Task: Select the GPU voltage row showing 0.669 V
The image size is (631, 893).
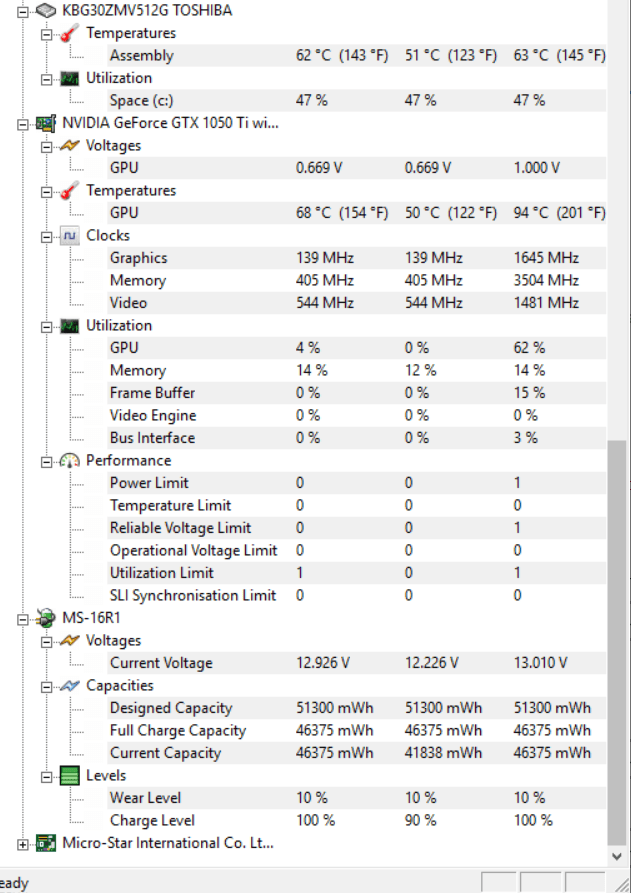Action: coord(357,168)
